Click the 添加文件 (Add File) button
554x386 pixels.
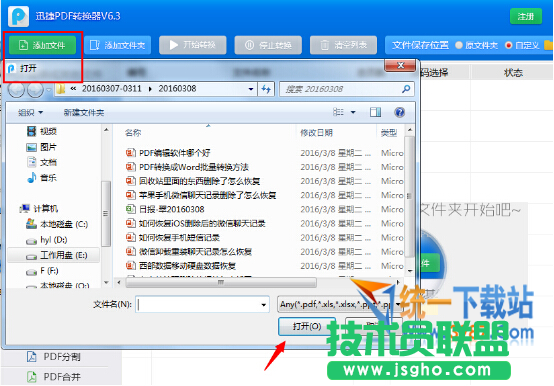[42, 45]
